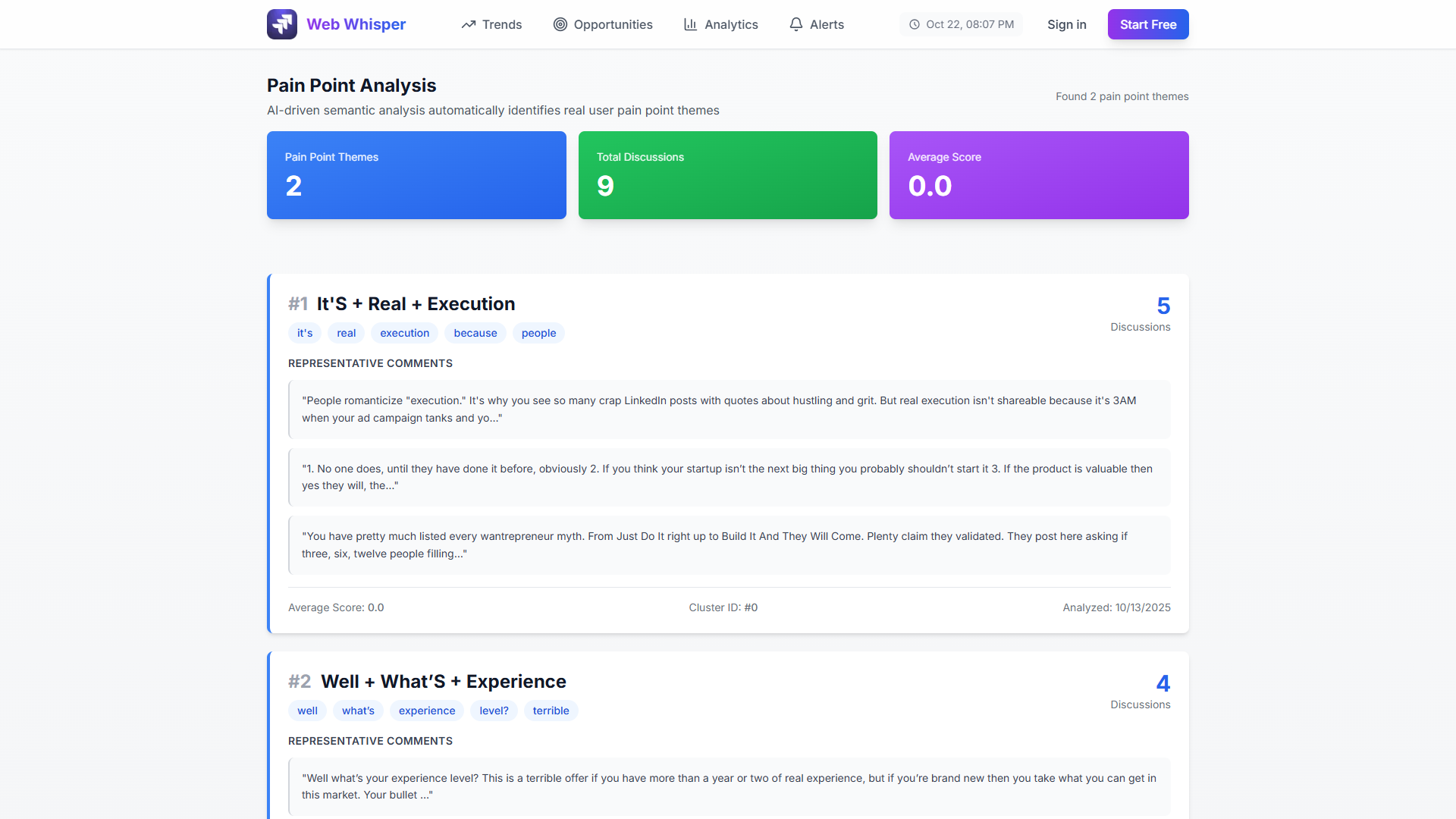
Task: Click the Trends arrow icon
Action: tap(469, 24)
